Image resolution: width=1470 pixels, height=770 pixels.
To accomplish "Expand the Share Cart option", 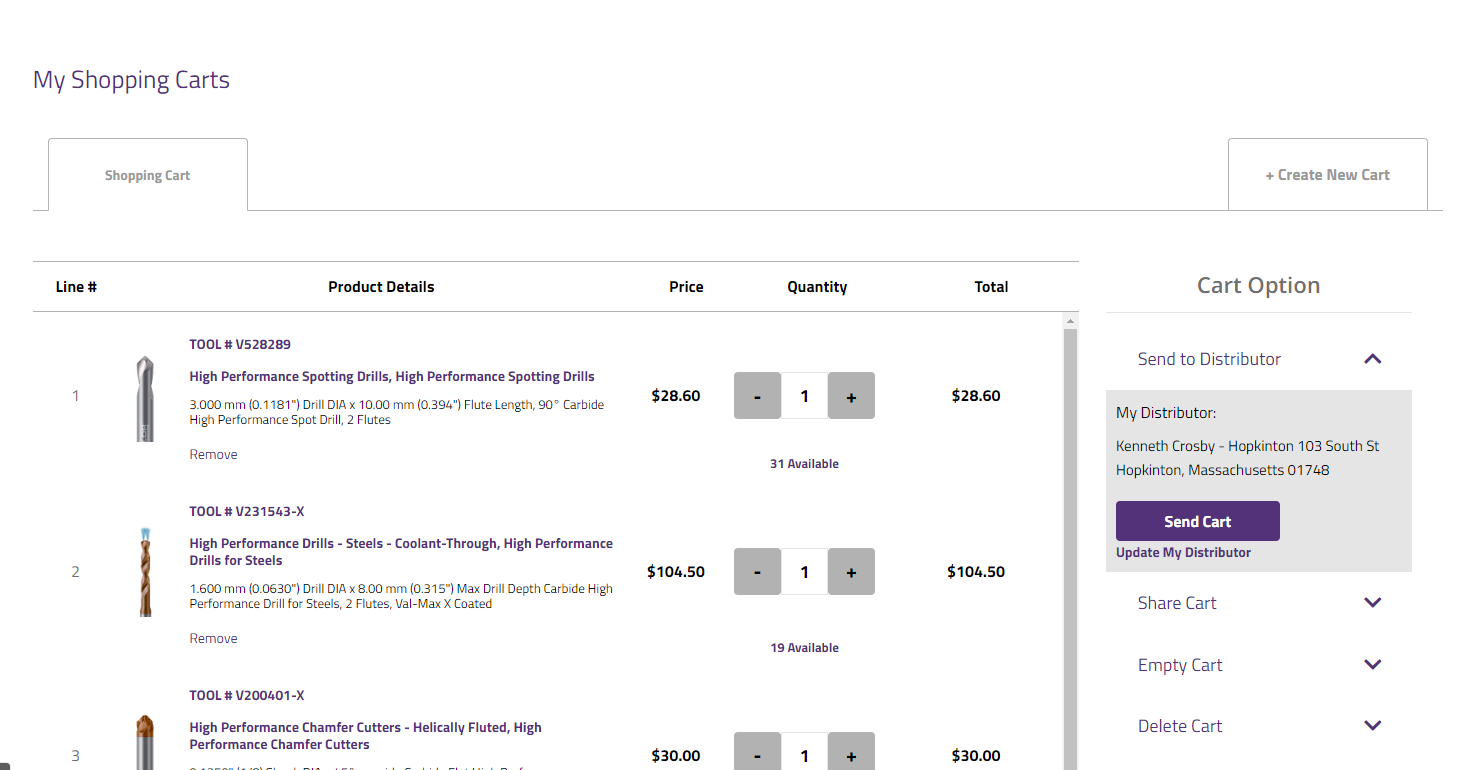I will (x=1372, y=602).
